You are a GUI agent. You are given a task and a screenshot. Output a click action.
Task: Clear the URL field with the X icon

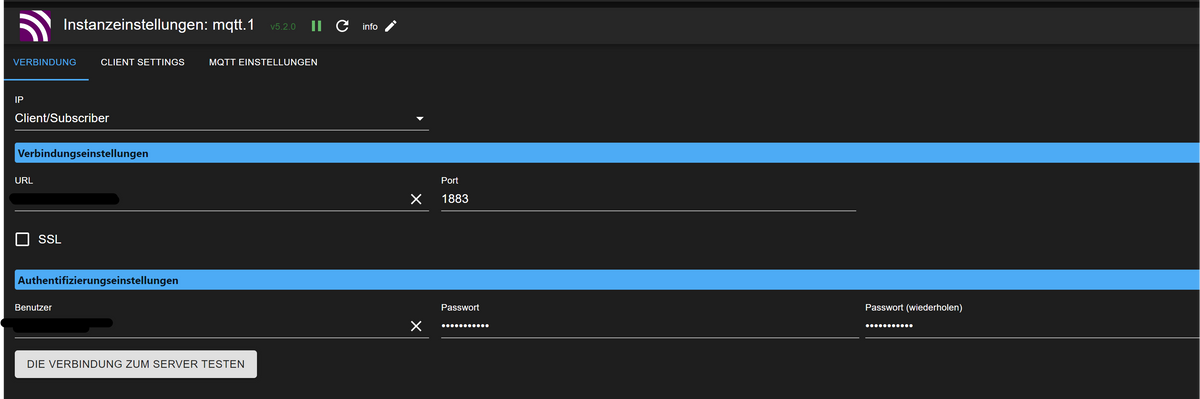(x=417, y=199)
